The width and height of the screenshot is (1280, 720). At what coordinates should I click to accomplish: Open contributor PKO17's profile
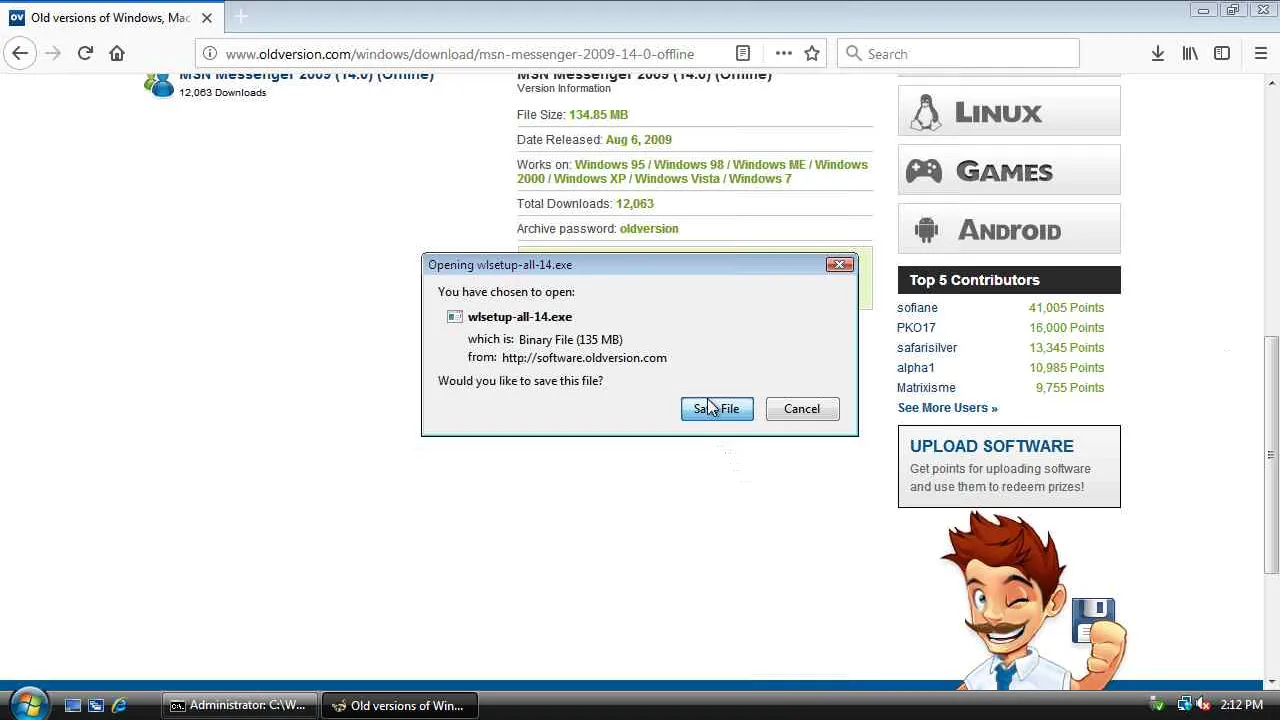coord(916,328)
